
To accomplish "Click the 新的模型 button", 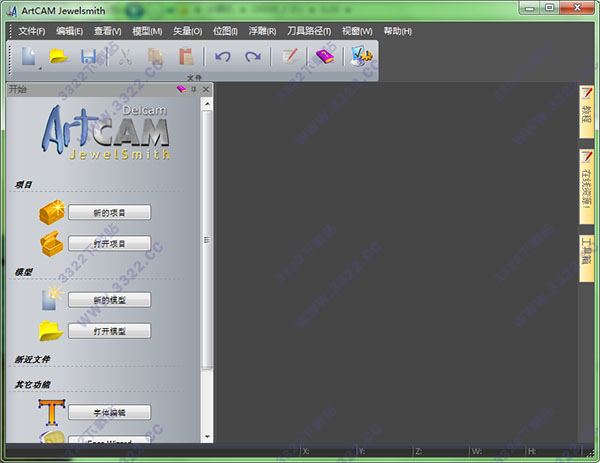I will tap(109, 300).
